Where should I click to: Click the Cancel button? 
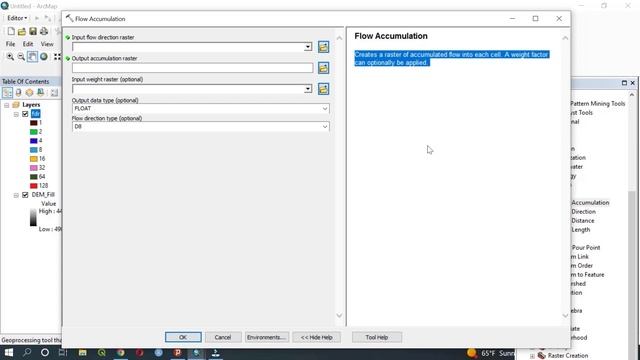tap(222, 337)
